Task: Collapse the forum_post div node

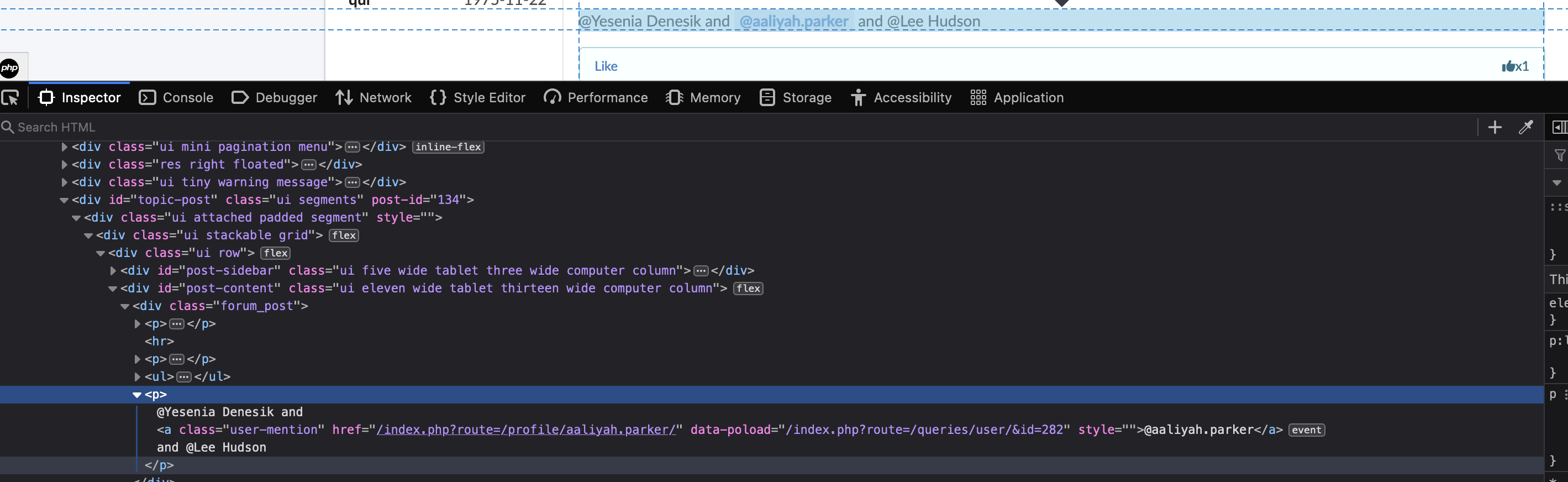Action: 125,306
